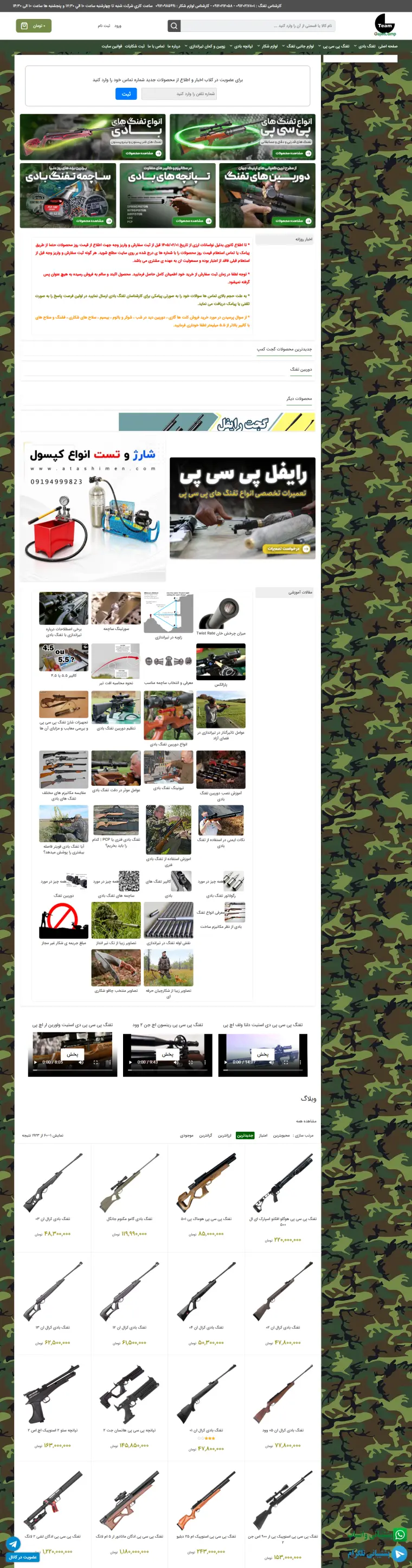Image resolution: width=412 pixels, height=1568 pixels.
Task: Open the Gajet Rifle banner strip
Action: coord(217,422)
